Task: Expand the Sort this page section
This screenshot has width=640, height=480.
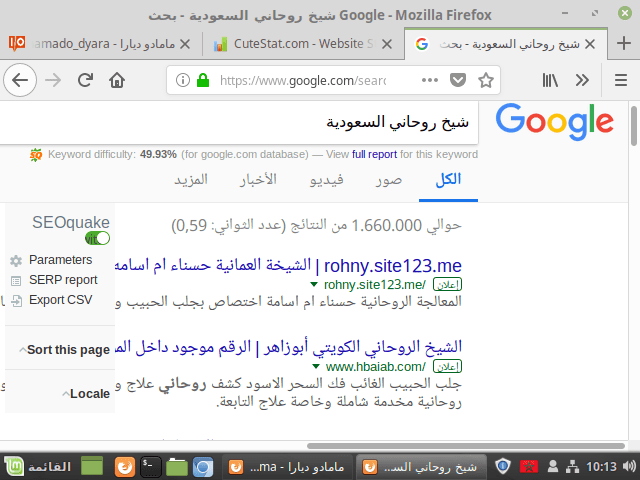Action: coord(64,350)
